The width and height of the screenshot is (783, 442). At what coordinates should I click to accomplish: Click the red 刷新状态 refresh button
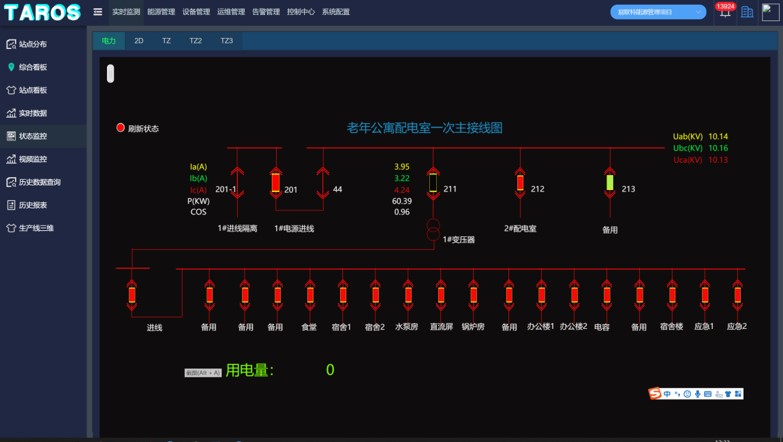(x=121, y=128)
